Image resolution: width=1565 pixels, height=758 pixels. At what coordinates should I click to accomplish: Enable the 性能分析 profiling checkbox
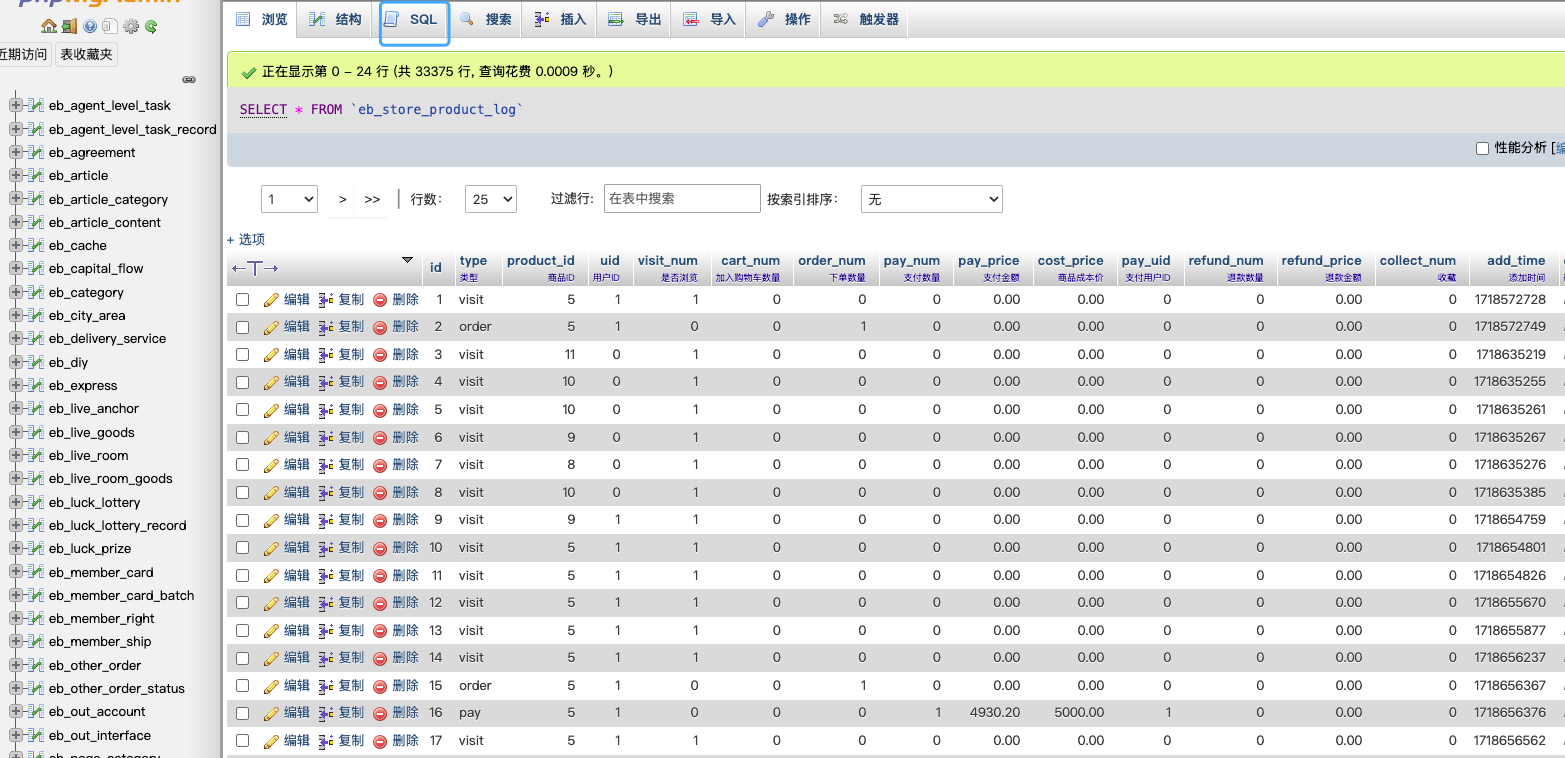1482,148
